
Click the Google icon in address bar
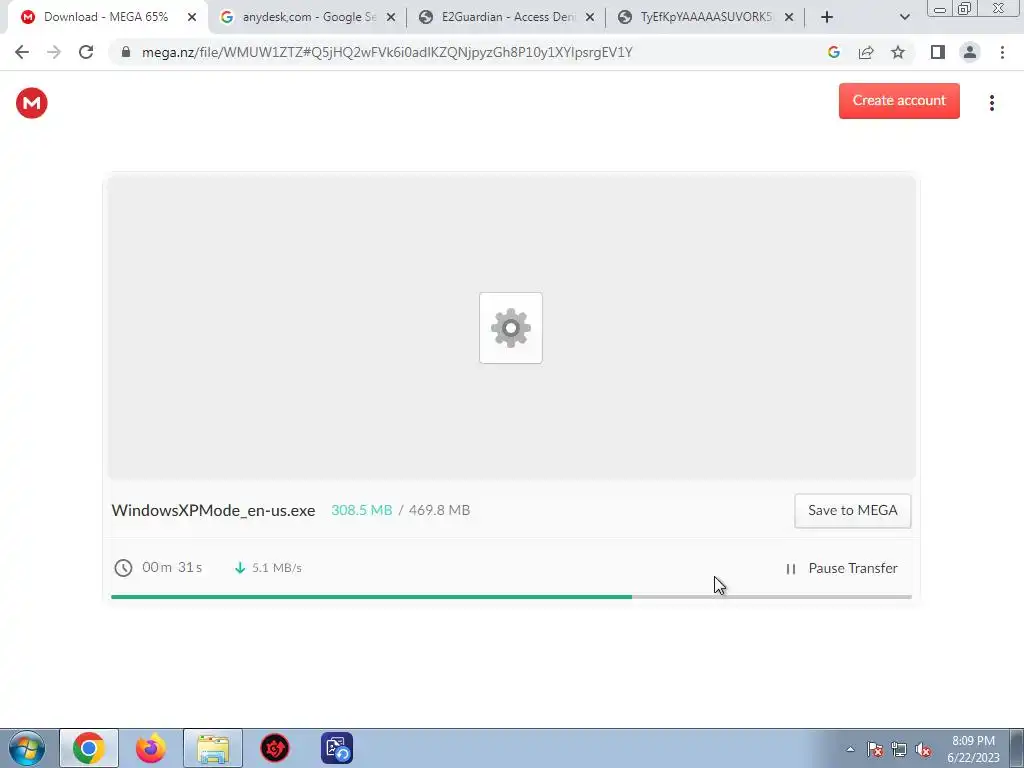(833, 52)
